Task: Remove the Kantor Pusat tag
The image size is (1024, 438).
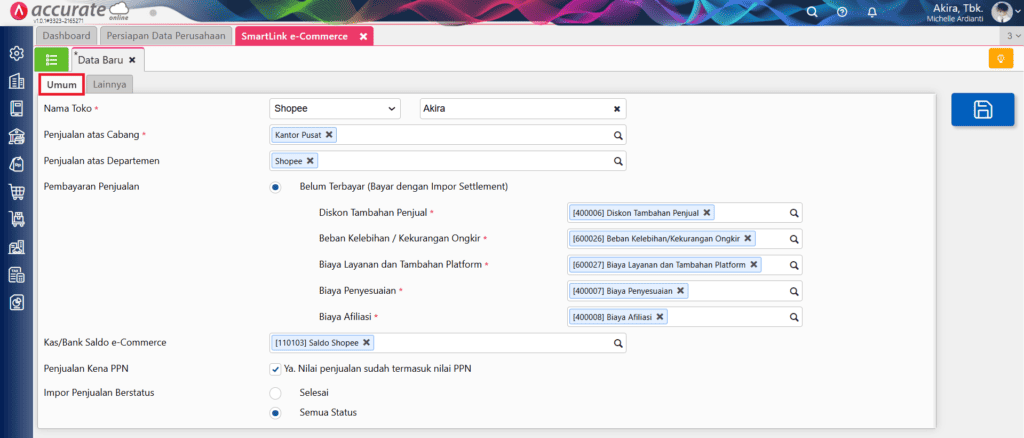Action: (x=329, y=135)
